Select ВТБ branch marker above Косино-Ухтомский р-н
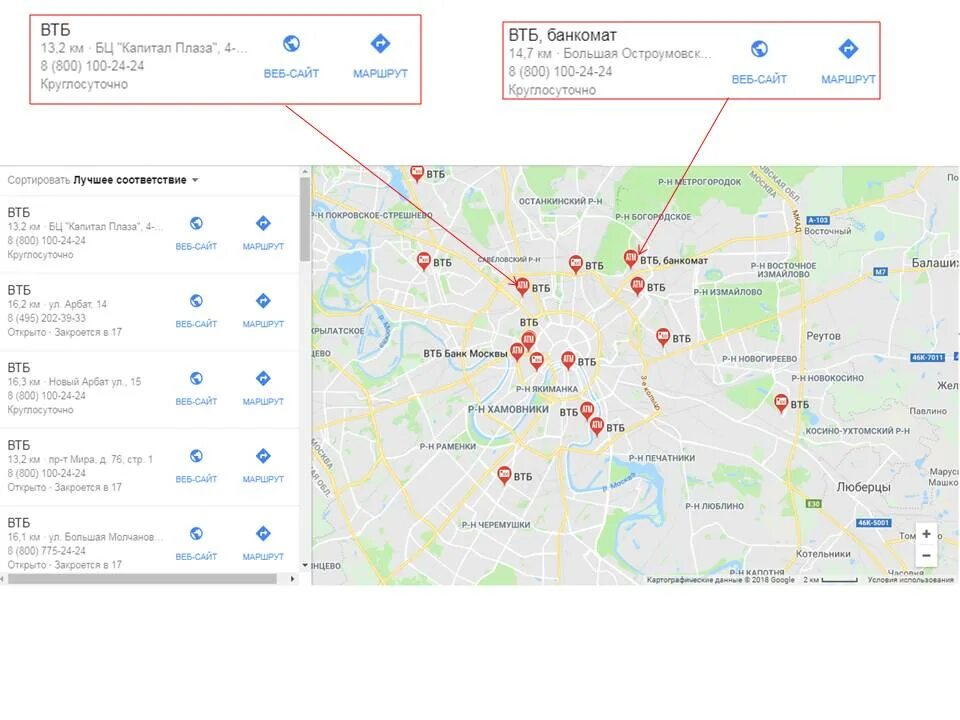The image size is (960, 720). click(781, 403)
